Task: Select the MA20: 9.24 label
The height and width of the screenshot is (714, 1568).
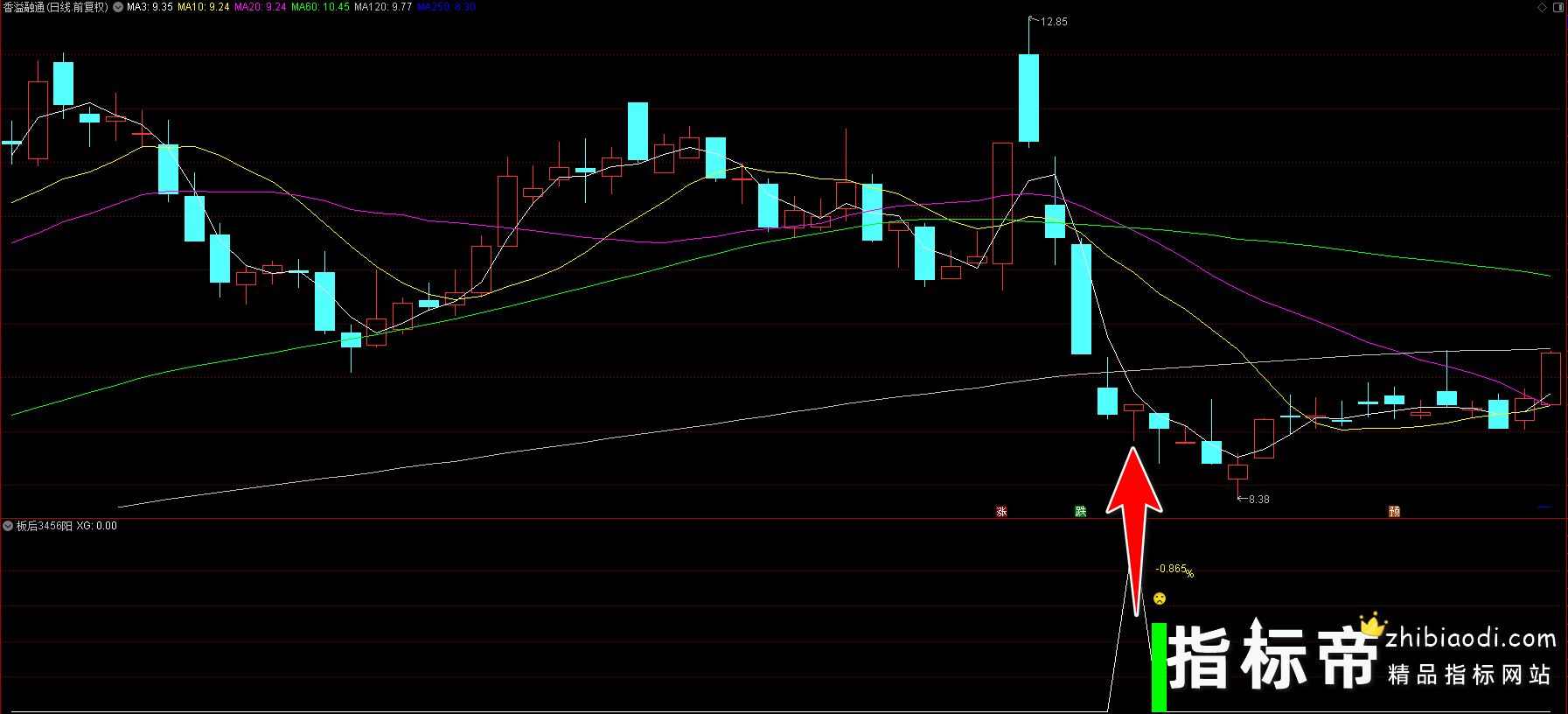Action: point(261,7)
